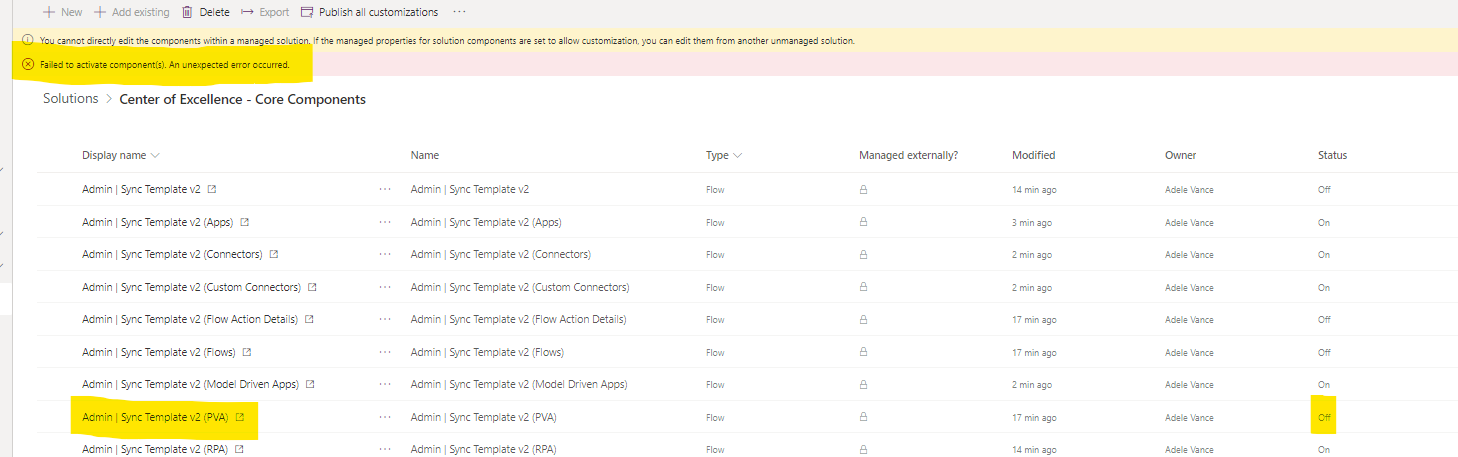Click lock icon in Sync Template v2 (PVA) row
This screenshot has width=1458, height=457.
[x=864, y=417]
